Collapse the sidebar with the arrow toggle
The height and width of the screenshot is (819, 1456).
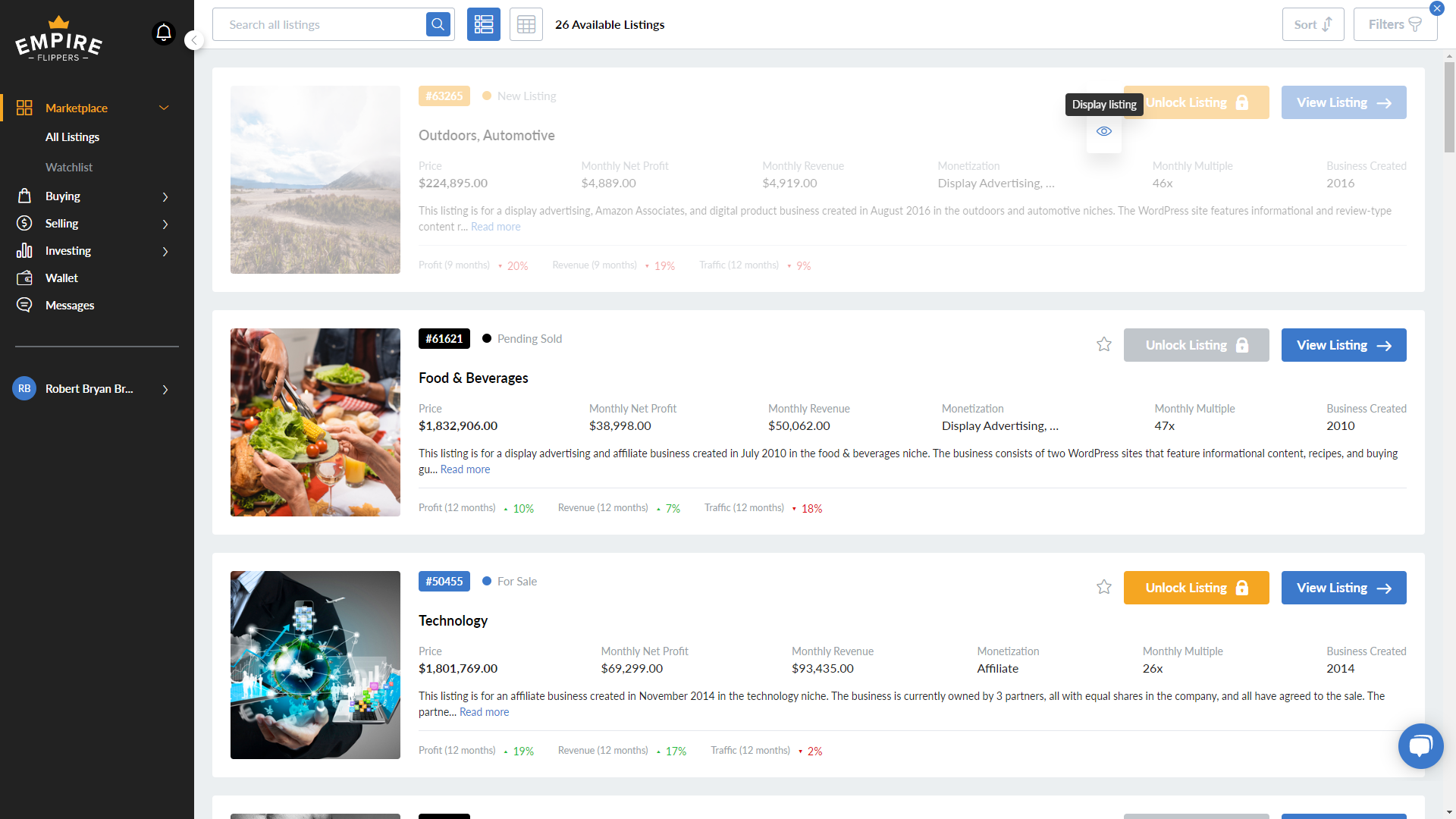(194, 40)
